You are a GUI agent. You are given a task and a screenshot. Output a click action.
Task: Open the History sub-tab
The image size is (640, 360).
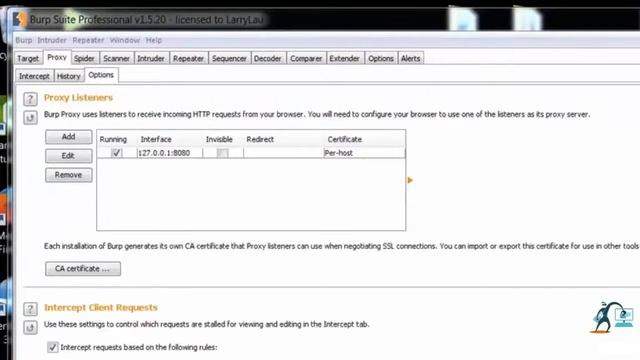point(69,76)
